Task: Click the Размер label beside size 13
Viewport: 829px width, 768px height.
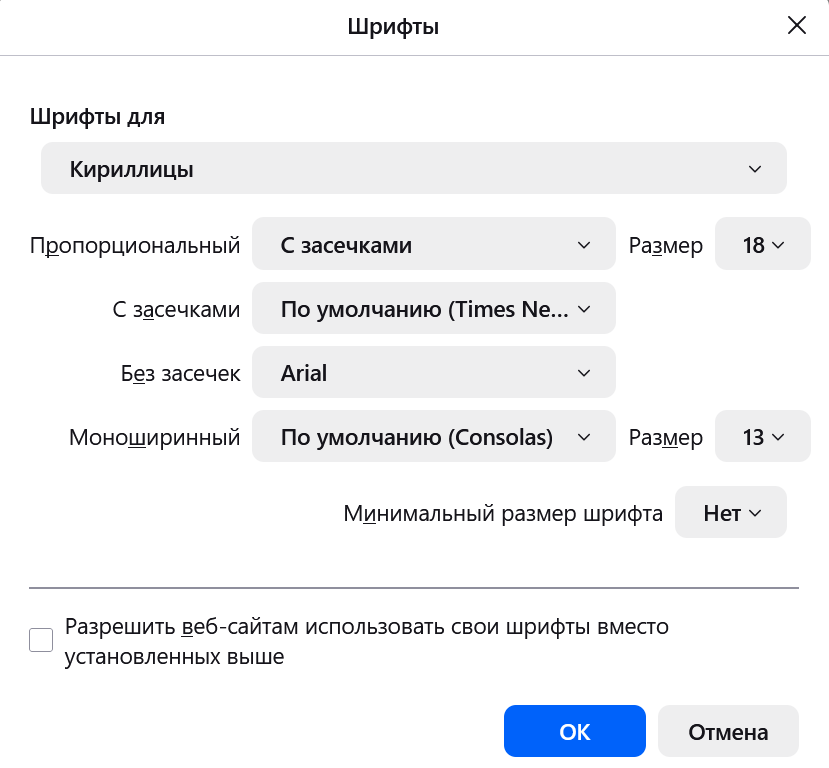Action: coord(666,438)
